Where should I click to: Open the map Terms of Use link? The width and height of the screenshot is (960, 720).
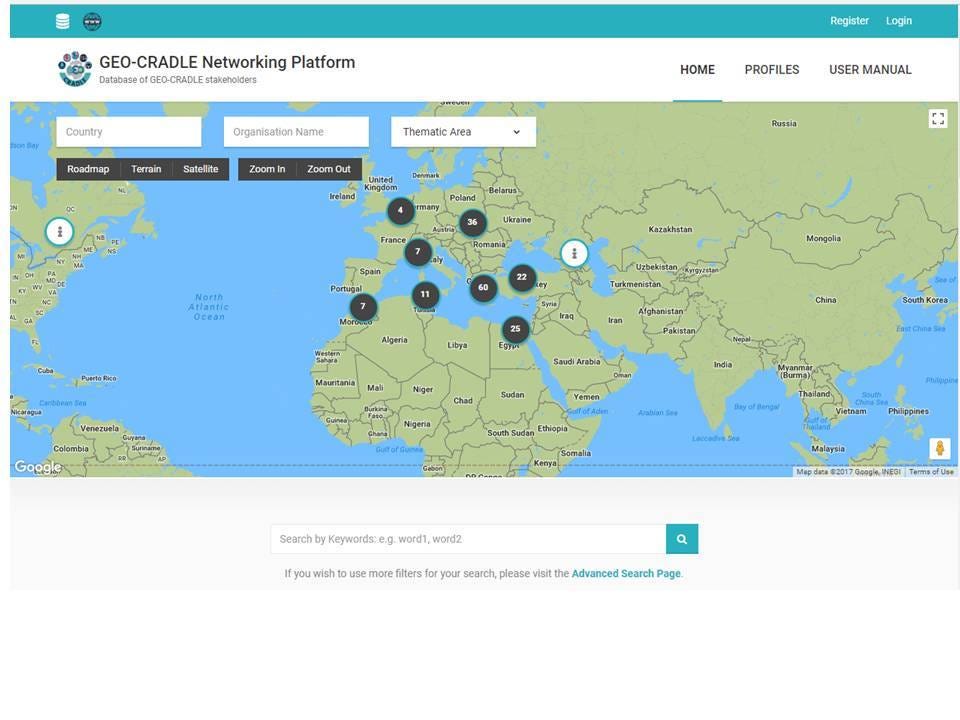931,471
